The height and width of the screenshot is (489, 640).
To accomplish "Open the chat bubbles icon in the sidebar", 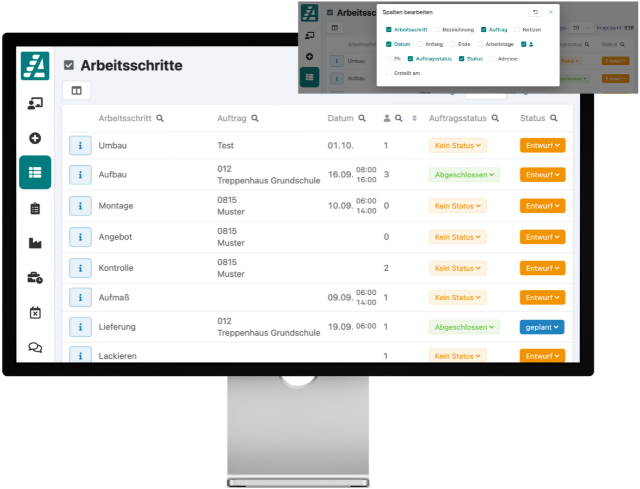I will 35,347.
